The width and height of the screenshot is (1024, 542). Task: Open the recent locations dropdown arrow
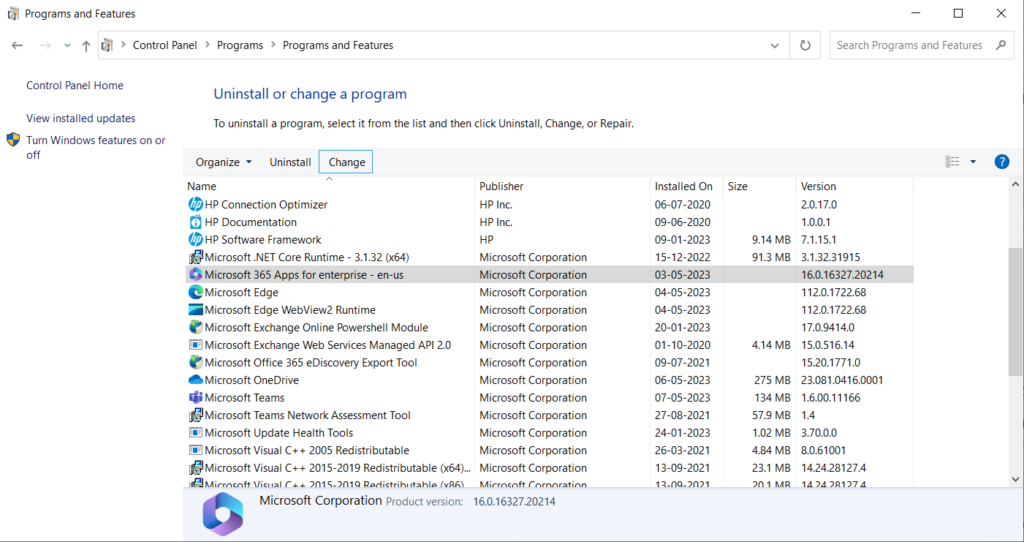pyautogui.click(x=67, y=46)
